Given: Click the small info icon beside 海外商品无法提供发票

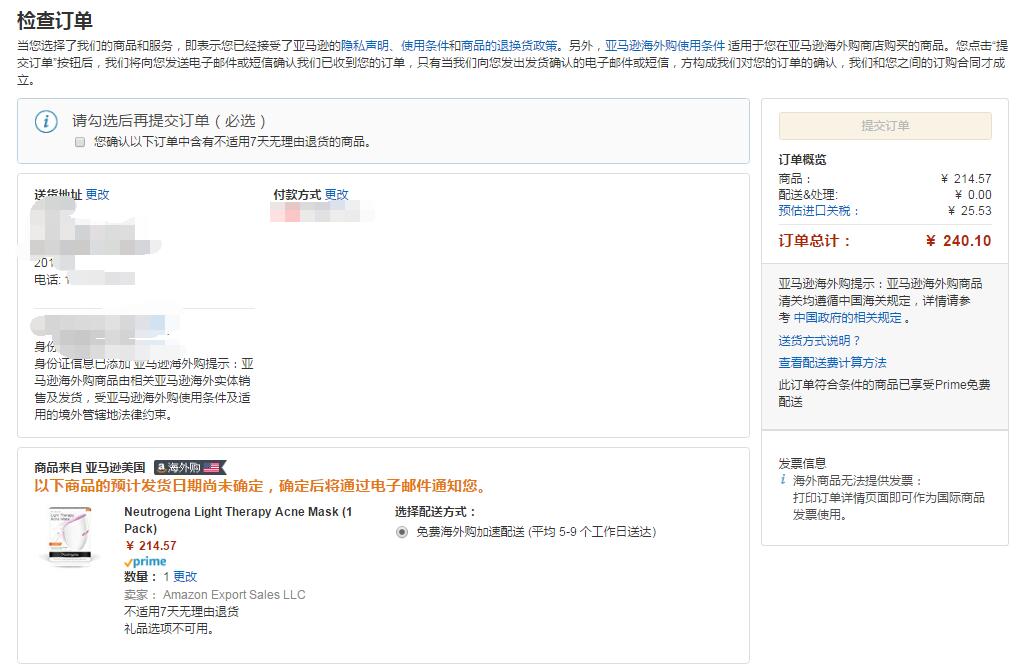Looking at the screenshot, I should pyautogui.click(x=783, y=480).
